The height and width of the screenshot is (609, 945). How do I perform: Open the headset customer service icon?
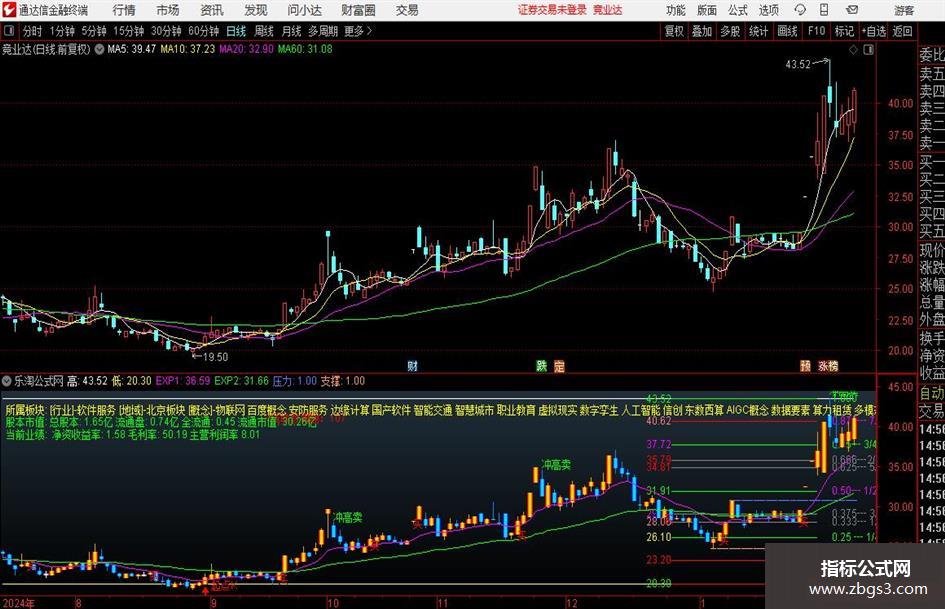point(800,10)
